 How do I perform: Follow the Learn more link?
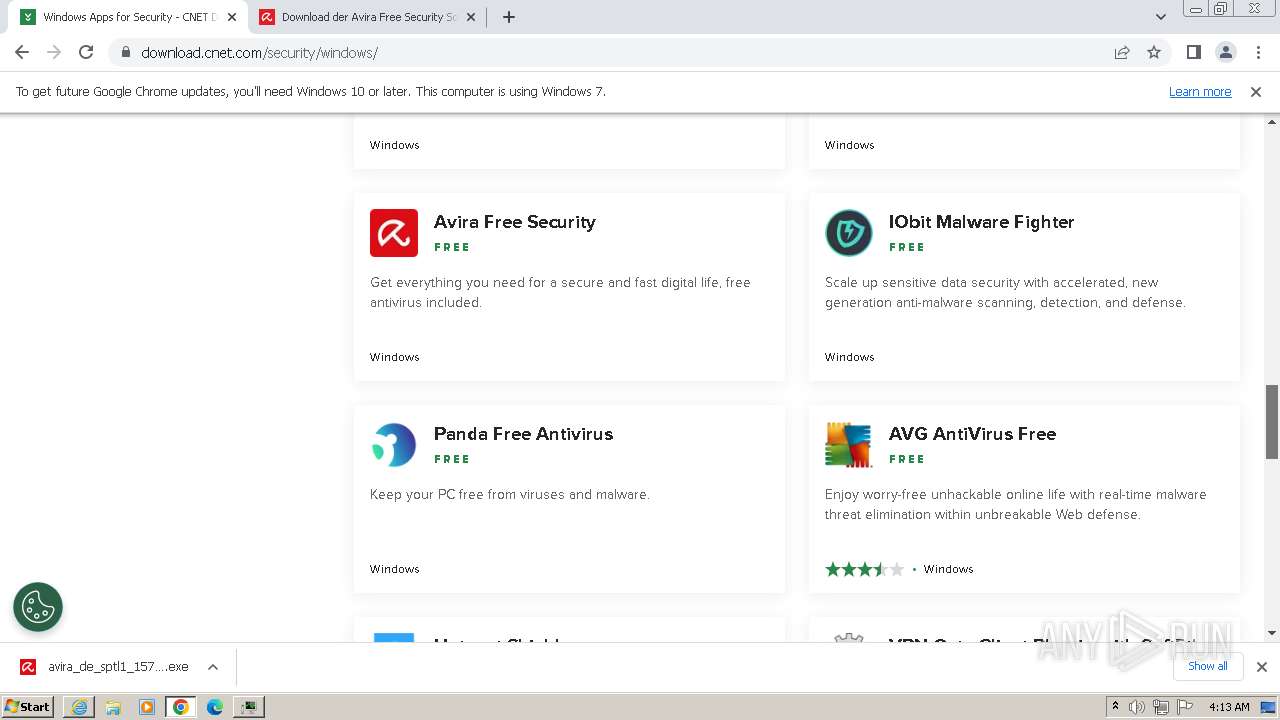pyautogui.click(x=1200, y=92)
